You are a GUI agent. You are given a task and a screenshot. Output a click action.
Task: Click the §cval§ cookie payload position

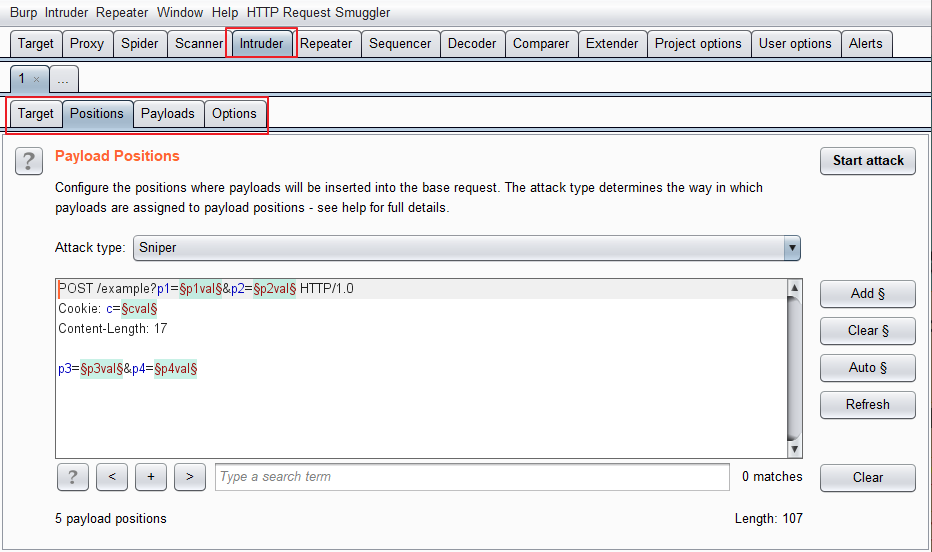tap(139, 309)
